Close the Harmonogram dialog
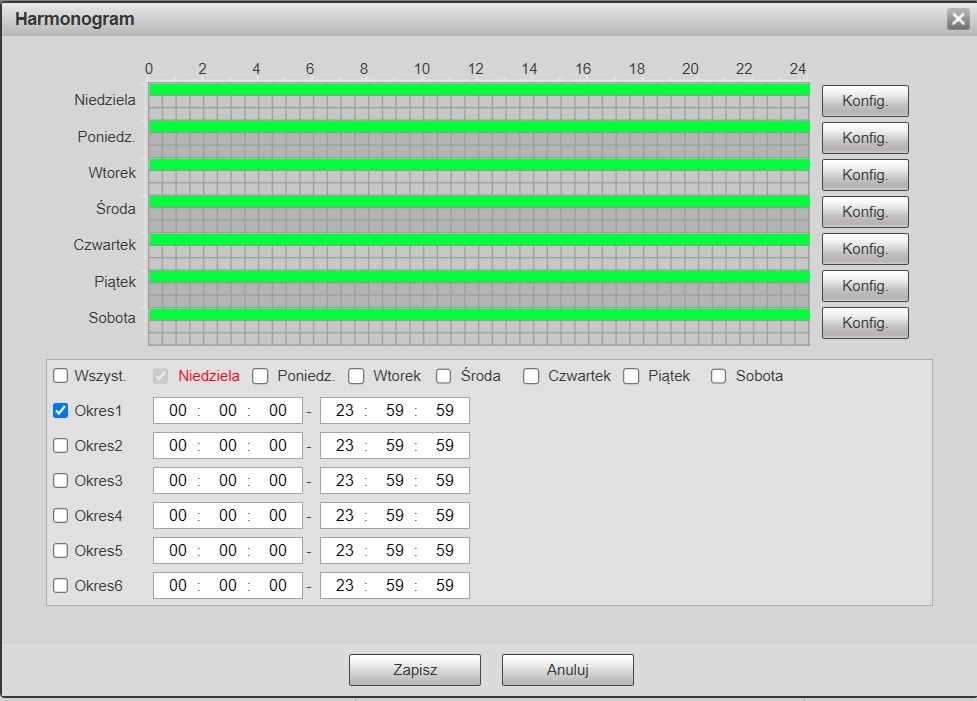 pyautogui.click(x=958, y=19)
